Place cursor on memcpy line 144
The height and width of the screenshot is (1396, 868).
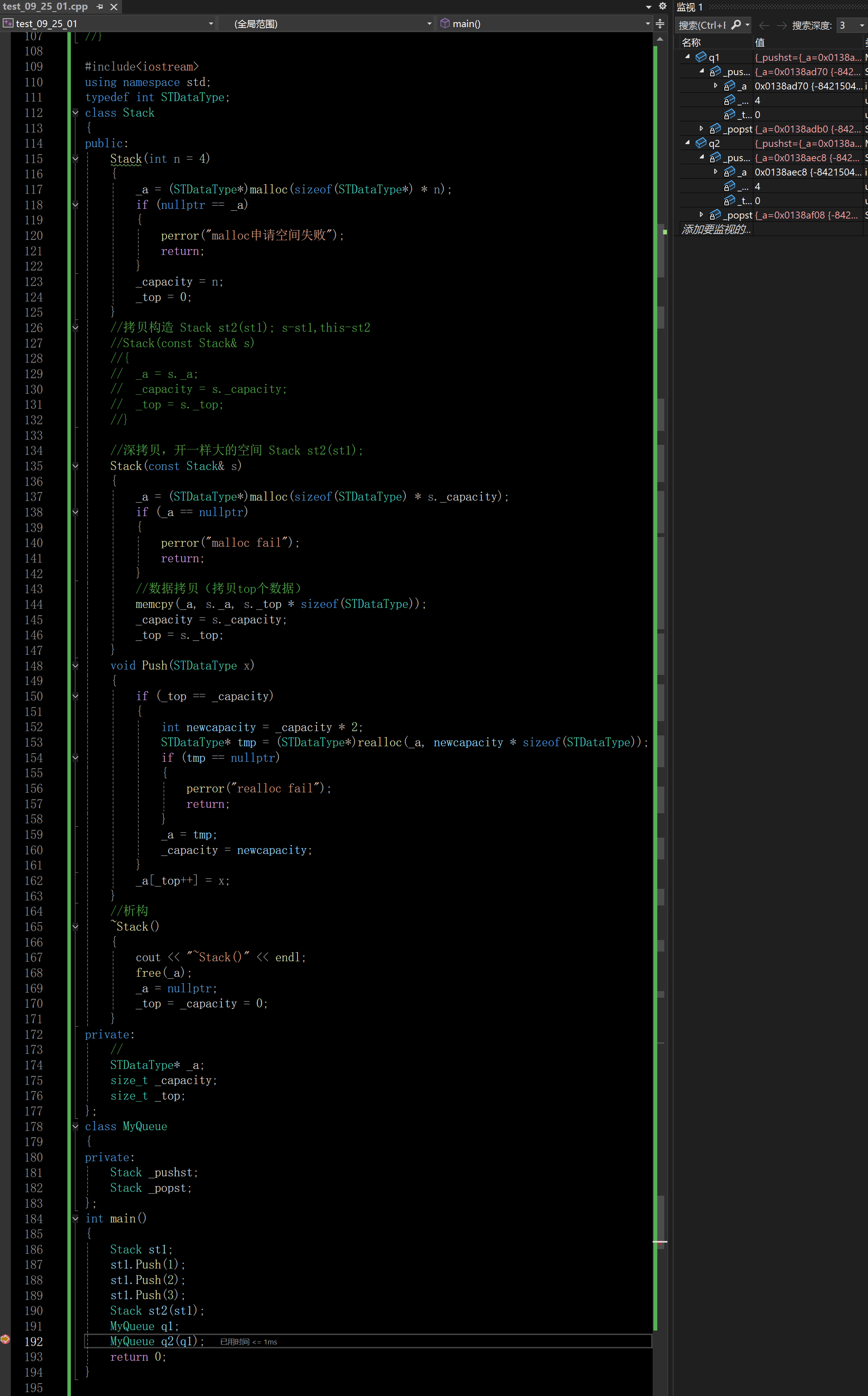click(281, 604)
